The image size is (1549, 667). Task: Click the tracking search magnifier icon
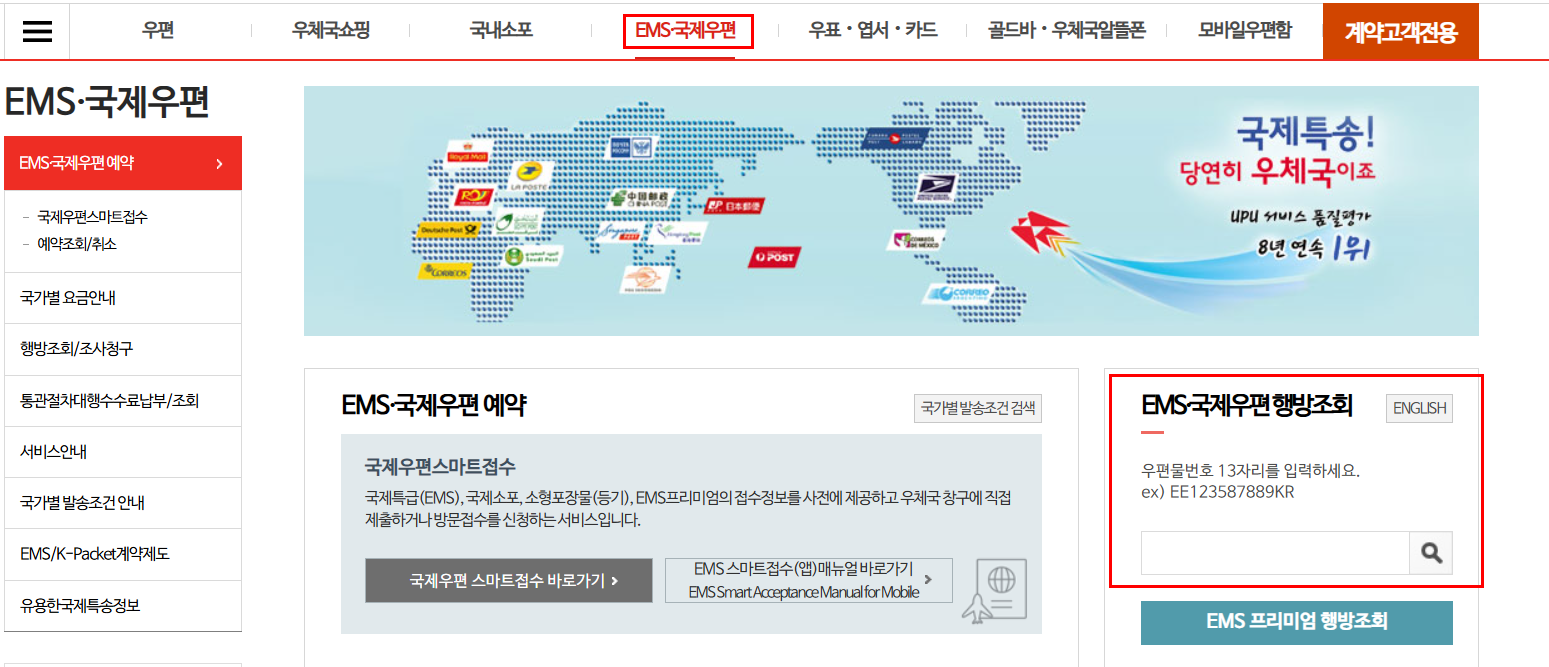pos(1431,553)
